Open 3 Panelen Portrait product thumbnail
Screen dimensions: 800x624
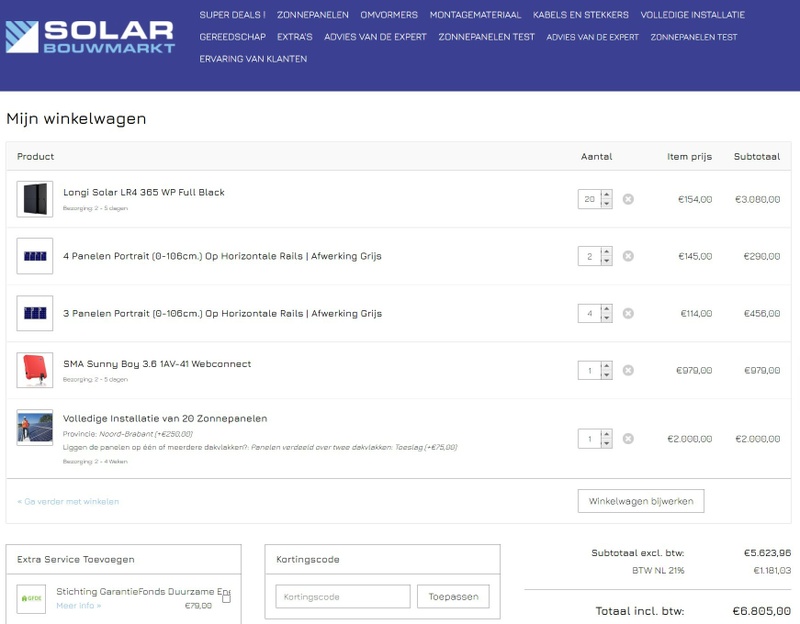point(35,313)
